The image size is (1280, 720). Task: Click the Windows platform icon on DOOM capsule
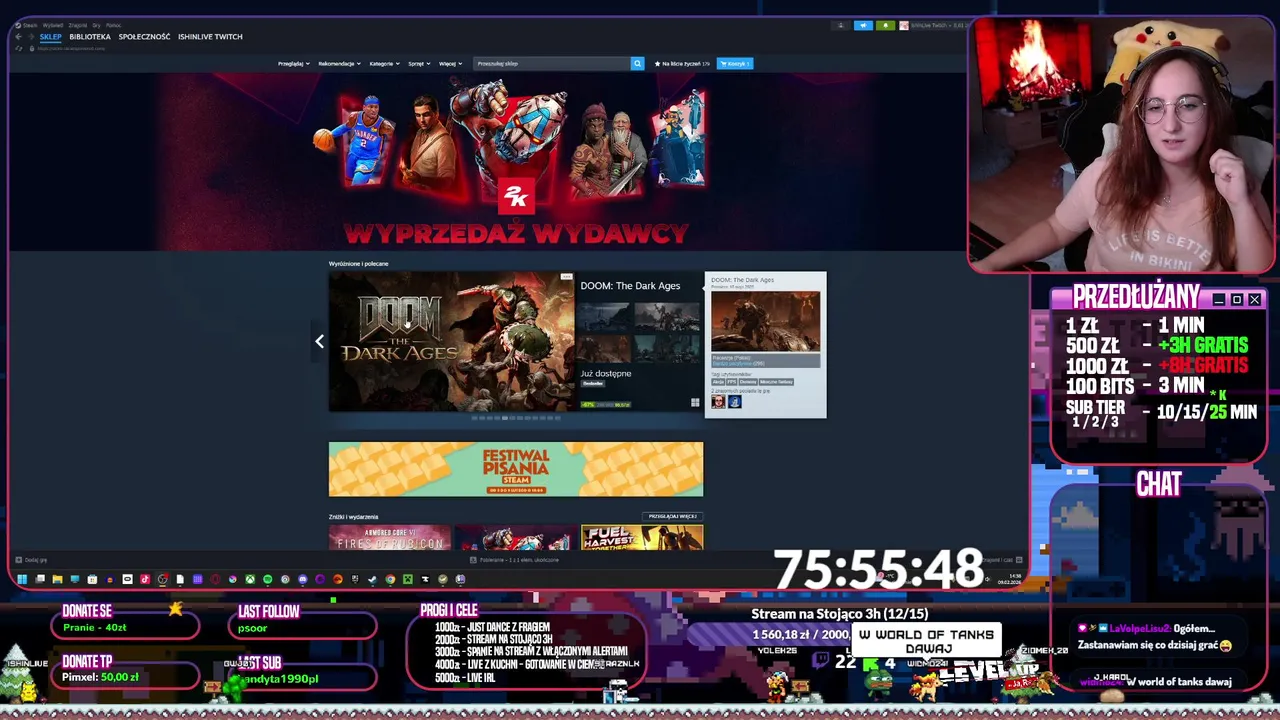coord(695,403)
